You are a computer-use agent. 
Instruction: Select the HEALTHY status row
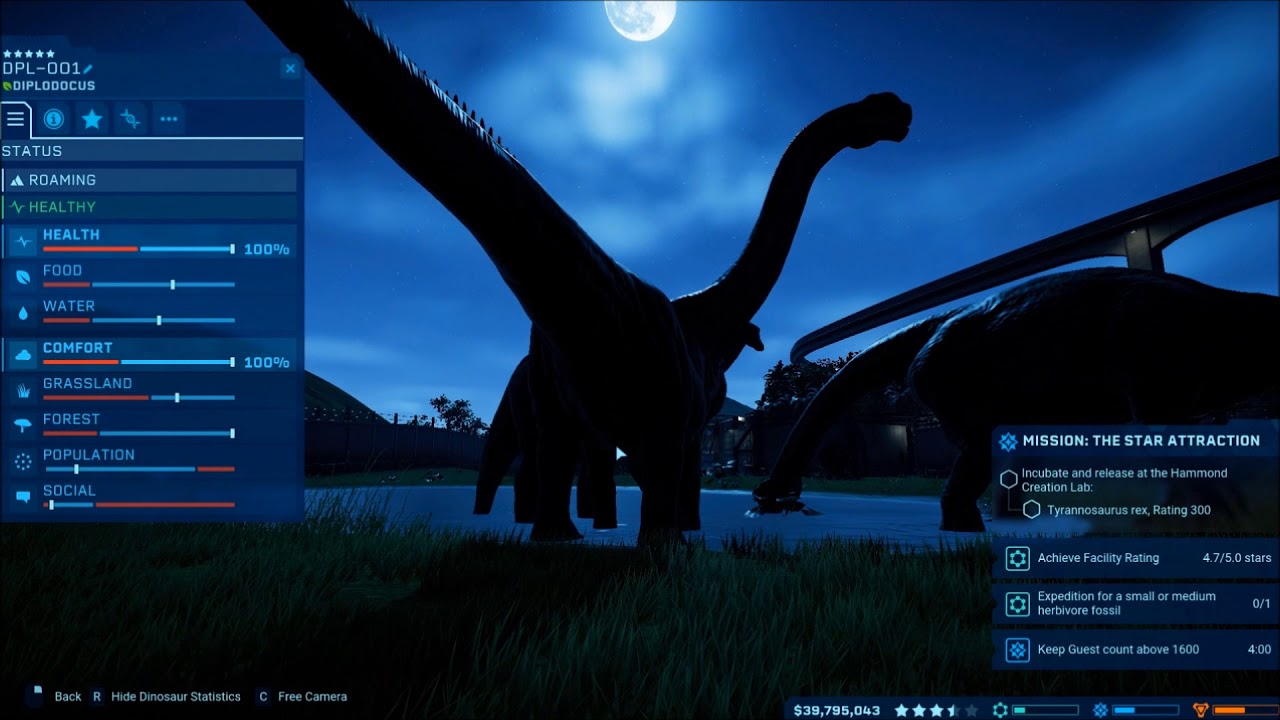pyautogui.click(x=150, y=207)
